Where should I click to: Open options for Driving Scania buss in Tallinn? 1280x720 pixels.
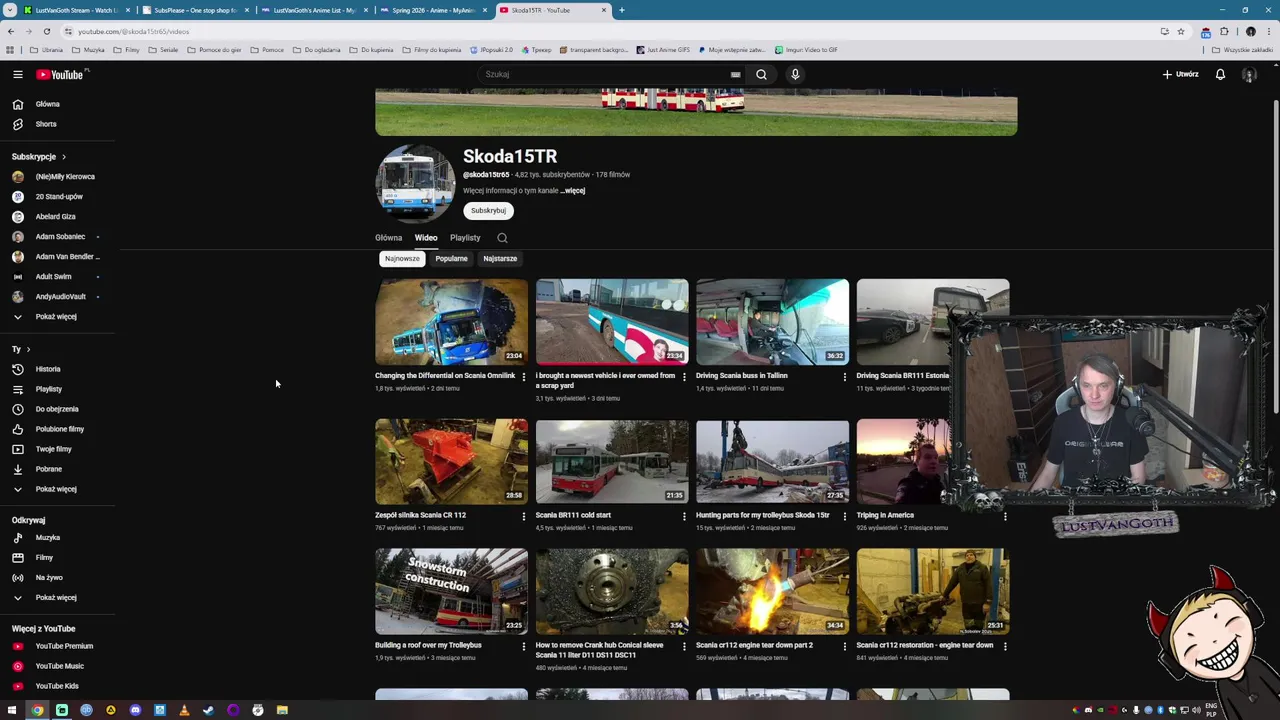coord(844,377)
